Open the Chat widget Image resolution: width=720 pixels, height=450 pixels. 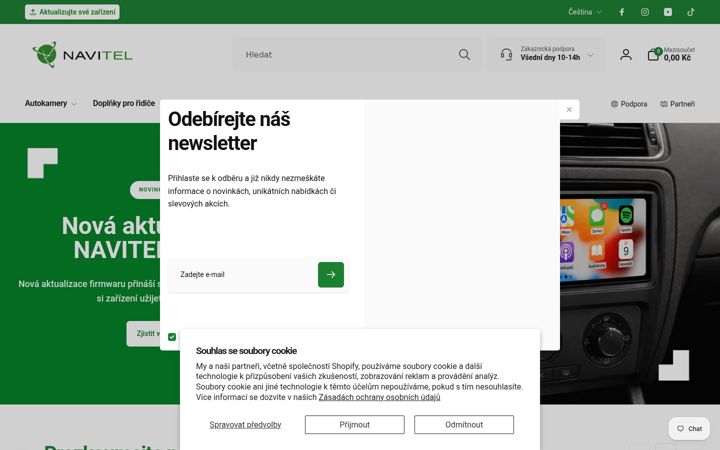tap(689, 428)
